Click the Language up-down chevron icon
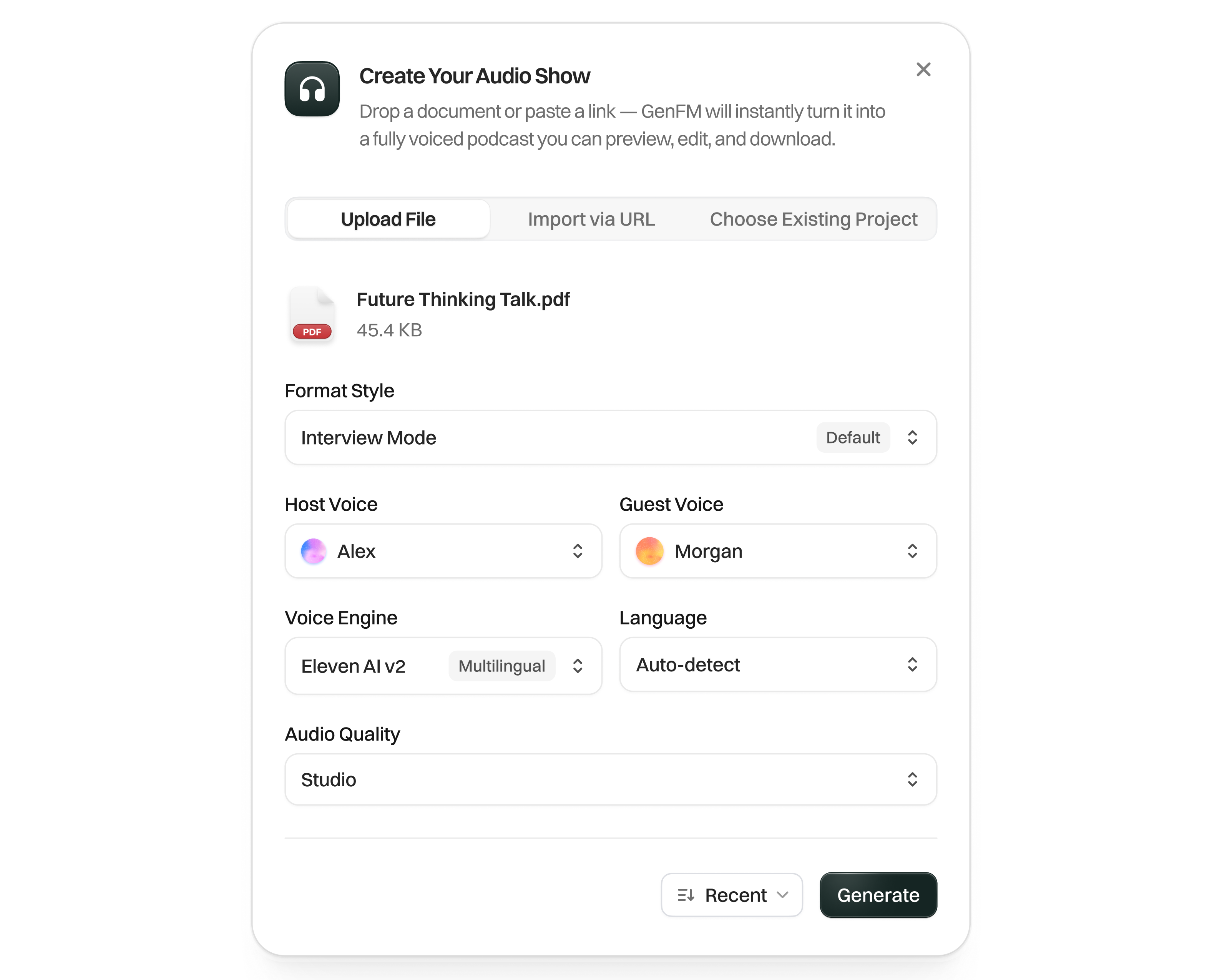This screenshot has height=980, width=1222. click(912, 664)
